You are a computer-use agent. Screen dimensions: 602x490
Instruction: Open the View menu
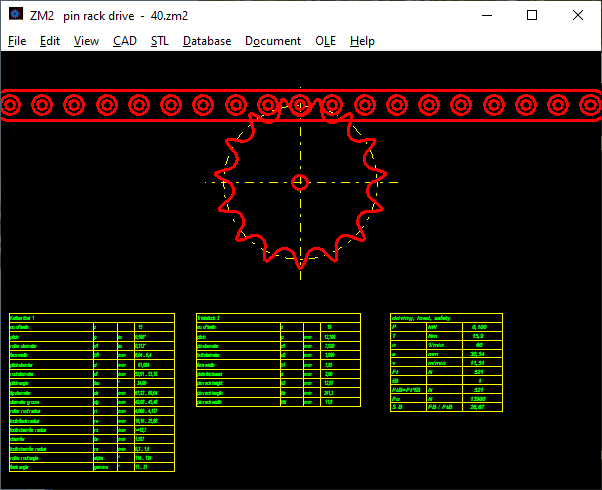[86, 41]
